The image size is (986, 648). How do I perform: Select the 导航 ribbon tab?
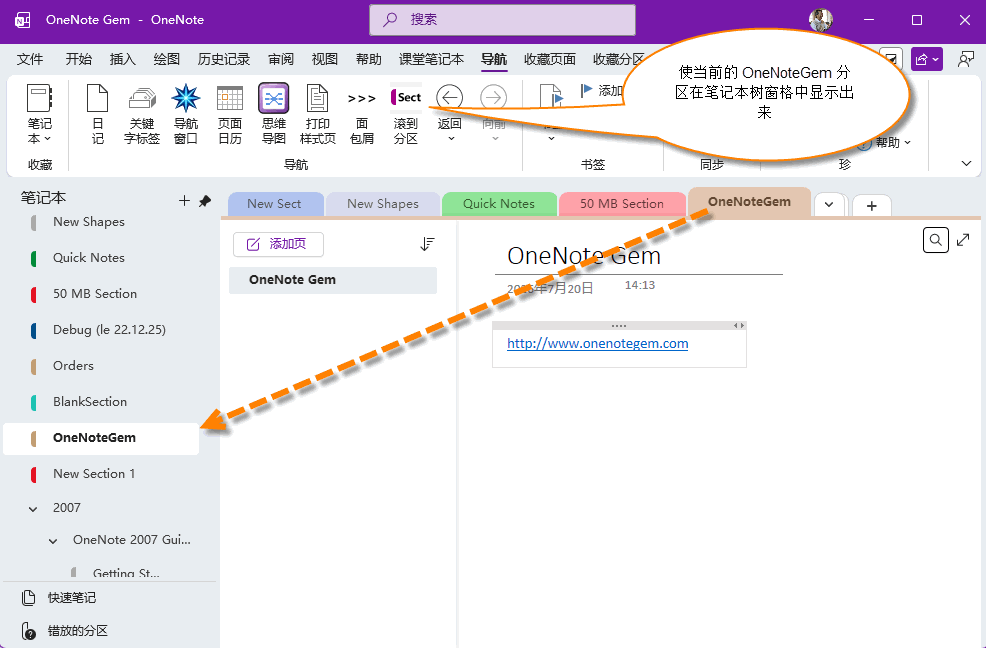click(x=494, y=59)
